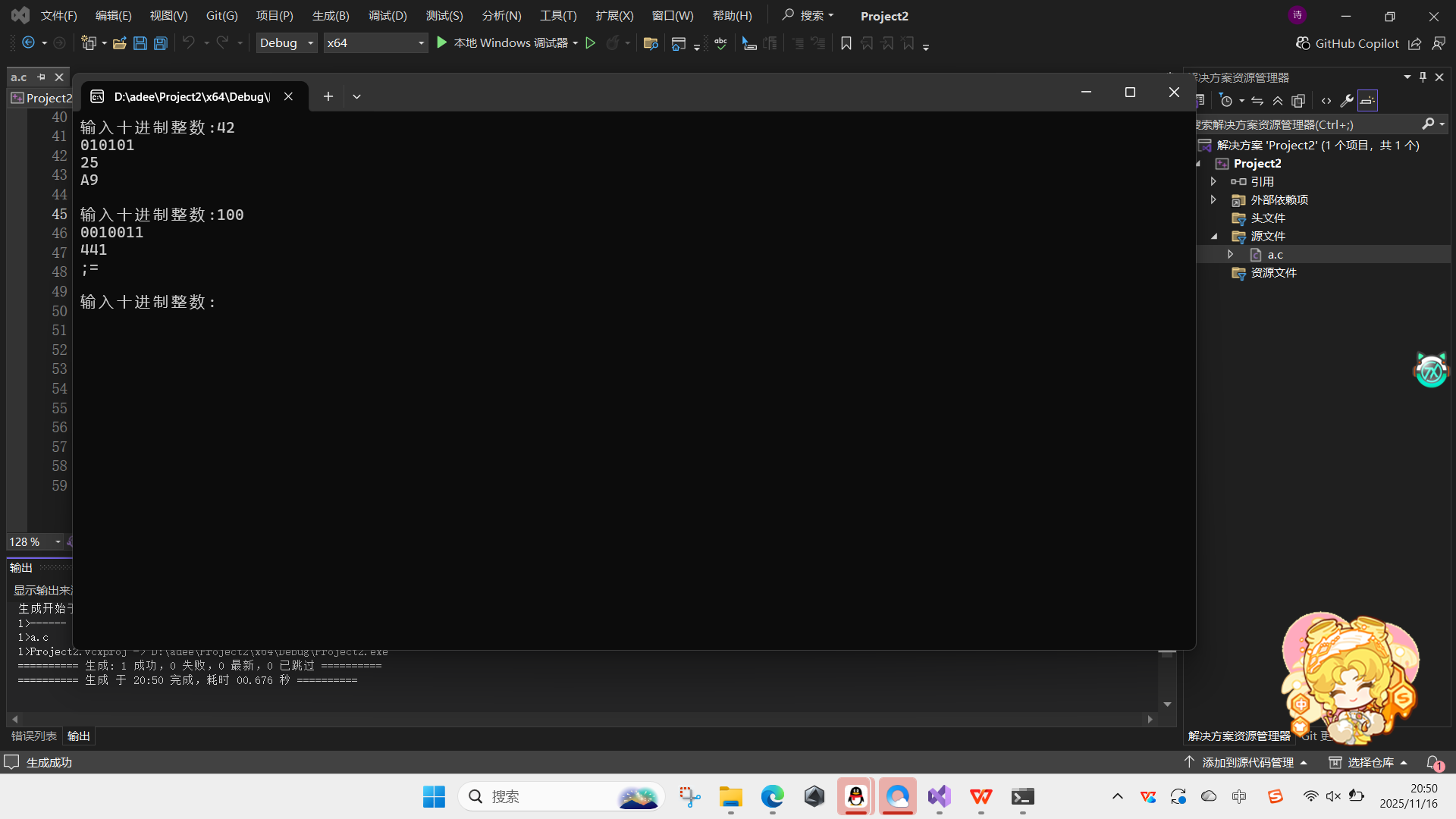Click the Save All toolbar icon

tap(161, 43)
